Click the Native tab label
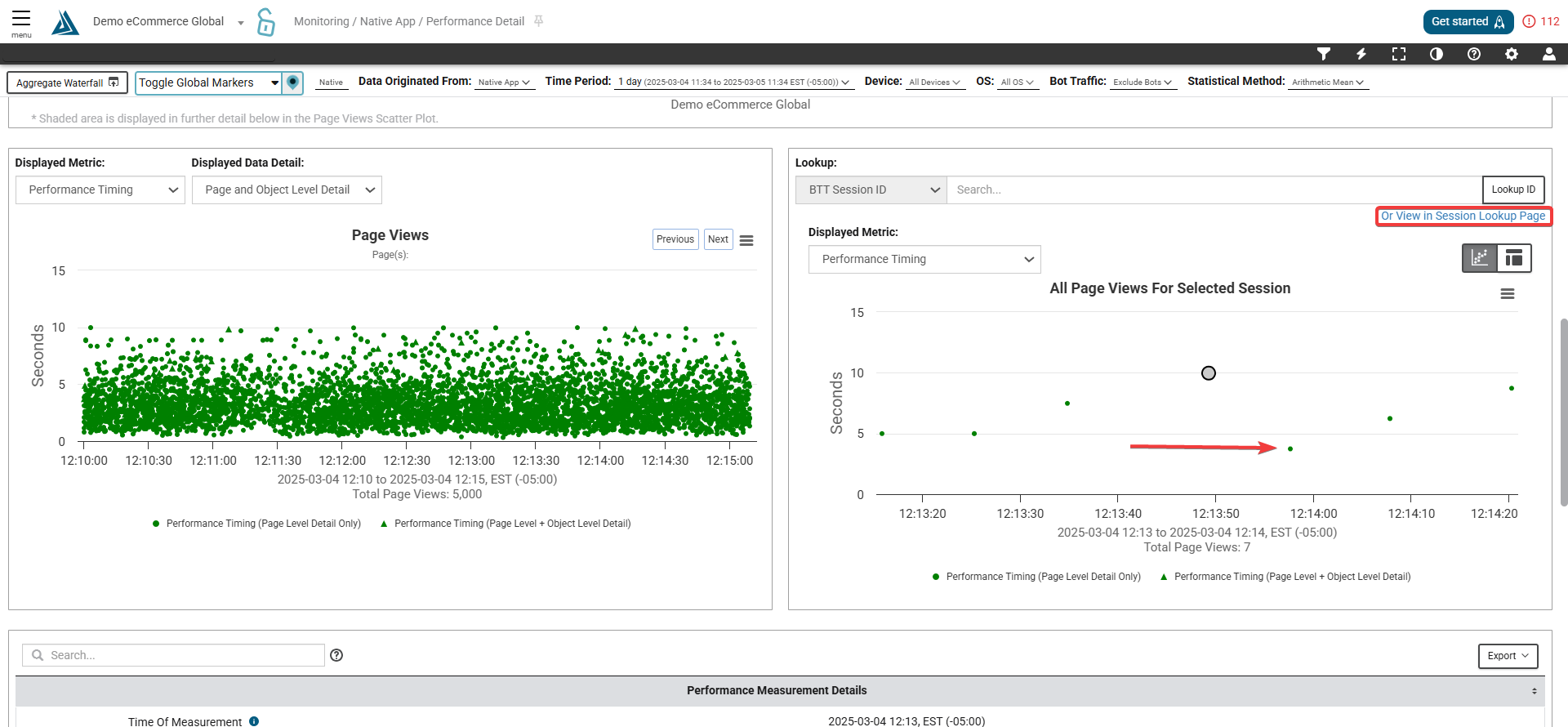Screen dimensions: 1568x727 coord(331,83)
